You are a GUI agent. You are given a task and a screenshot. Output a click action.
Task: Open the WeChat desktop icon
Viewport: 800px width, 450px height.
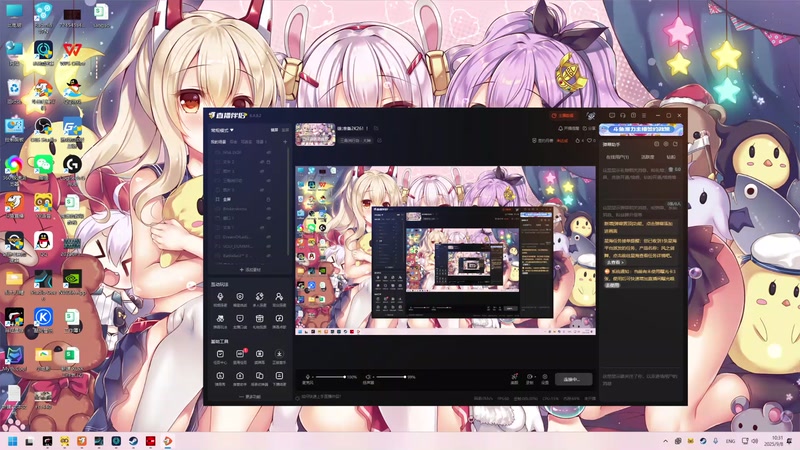pos(43,168)
